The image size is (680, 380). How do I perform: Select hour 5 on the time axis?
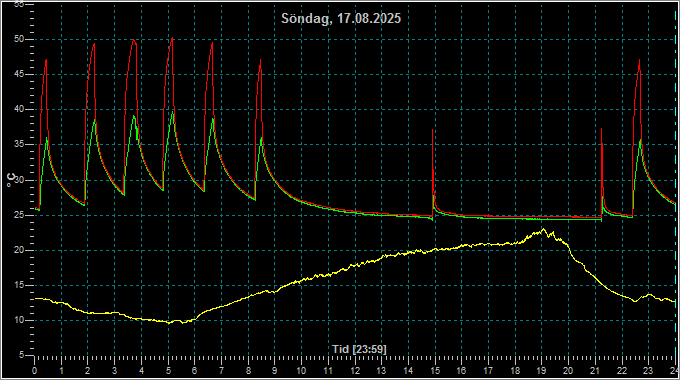[168, 371]
